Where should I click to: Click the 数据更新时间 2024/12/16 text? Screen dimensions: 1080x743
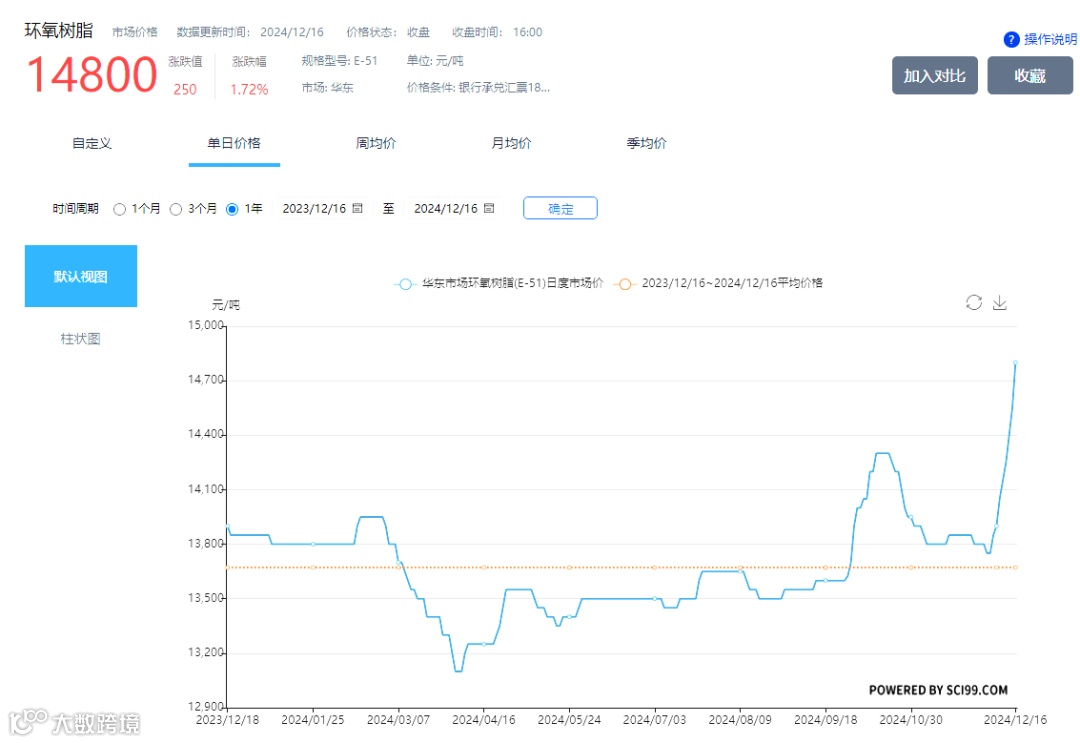pyautogui.click(x=250, y=32)
